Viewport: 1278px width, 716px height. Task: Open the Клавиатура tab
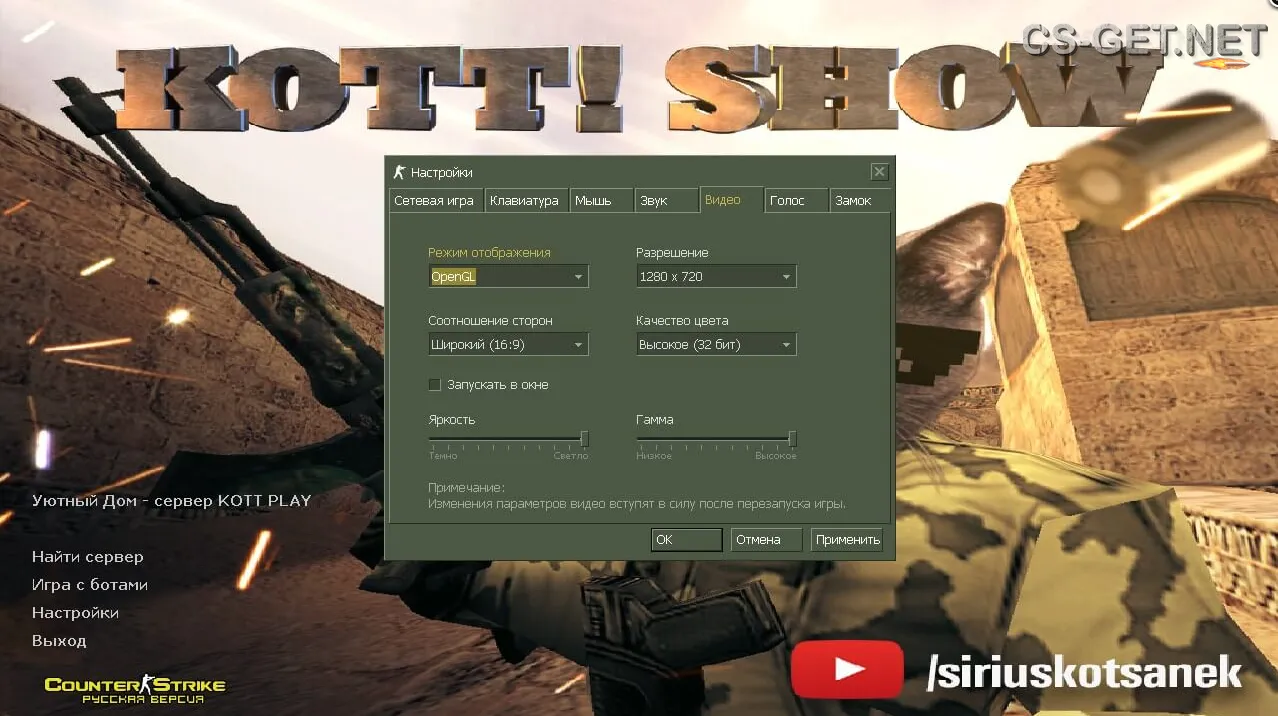tap(525, 200)
